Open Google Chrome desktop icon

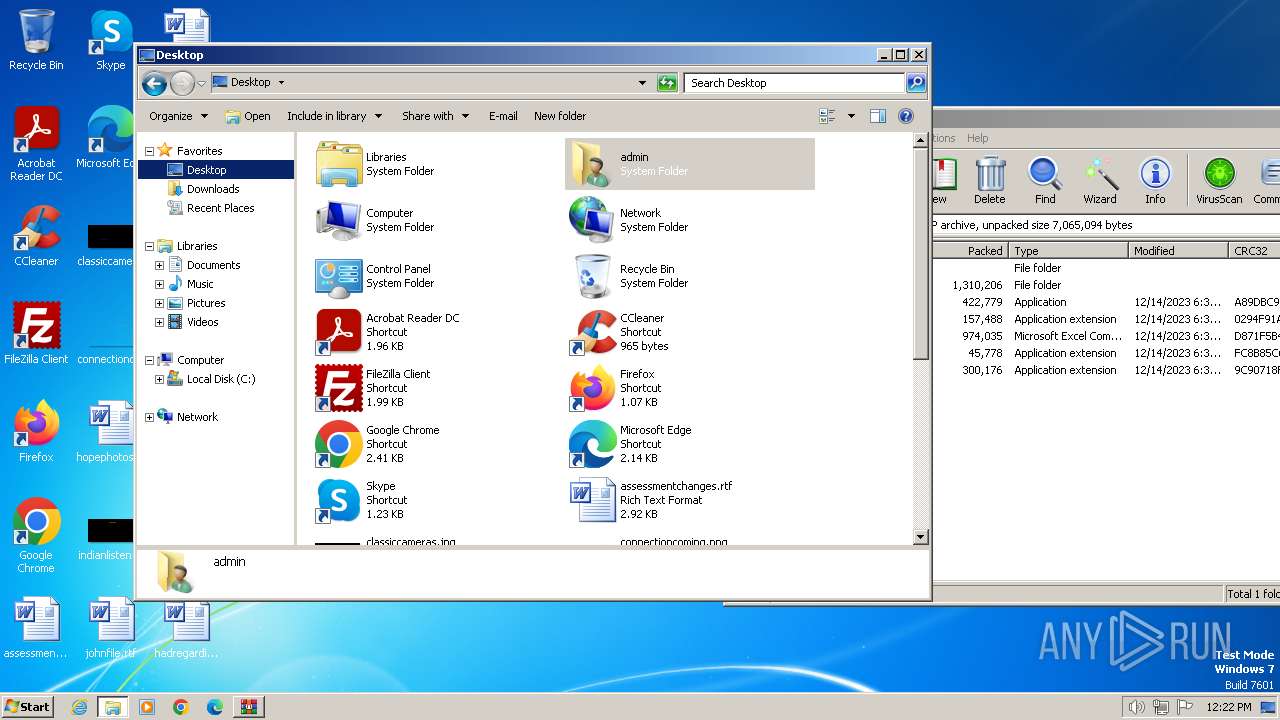click(36, 535)
